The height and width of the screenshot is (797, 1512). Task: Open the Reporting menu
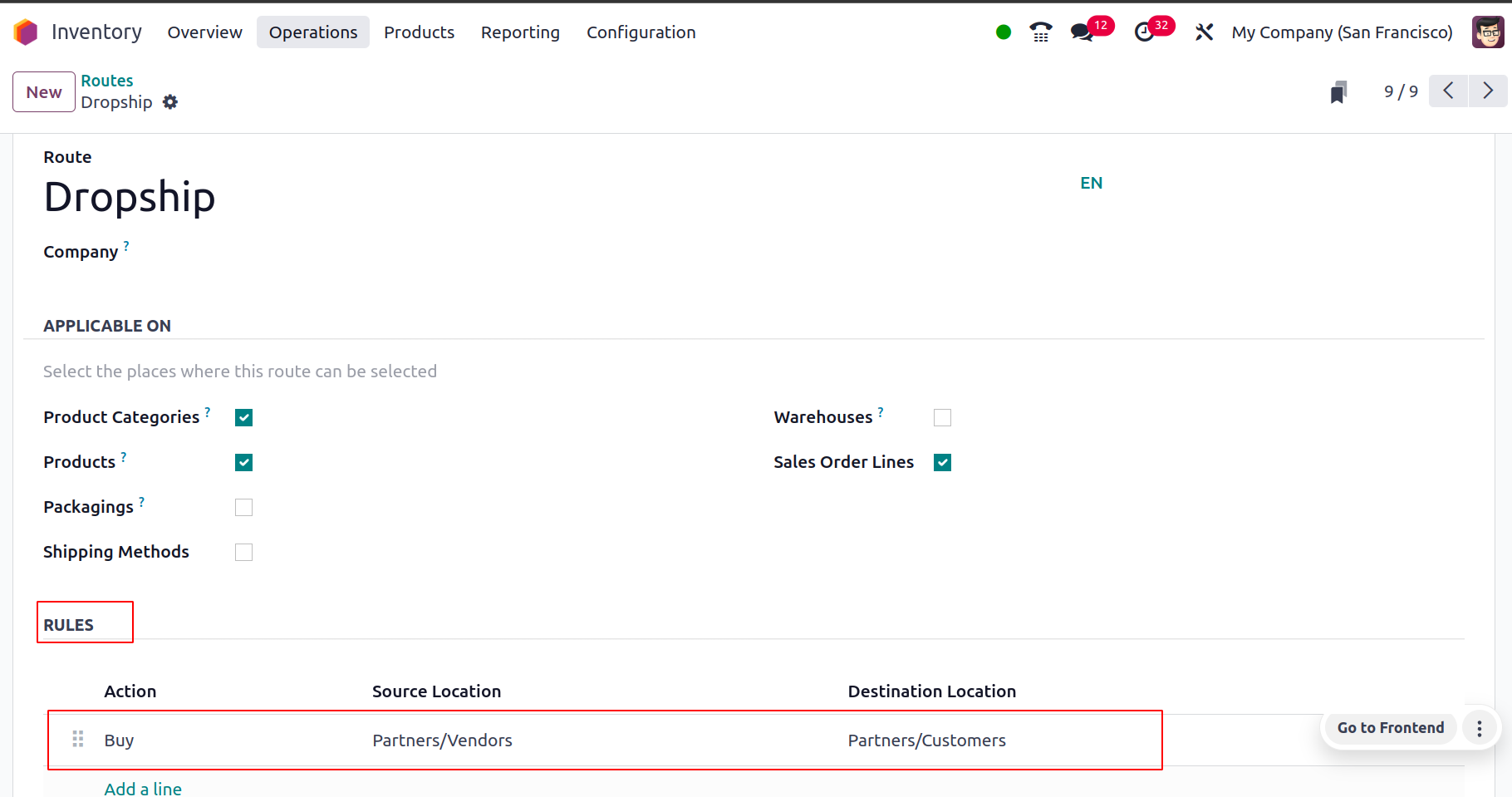pyautogui.click(x=520, y=32)
